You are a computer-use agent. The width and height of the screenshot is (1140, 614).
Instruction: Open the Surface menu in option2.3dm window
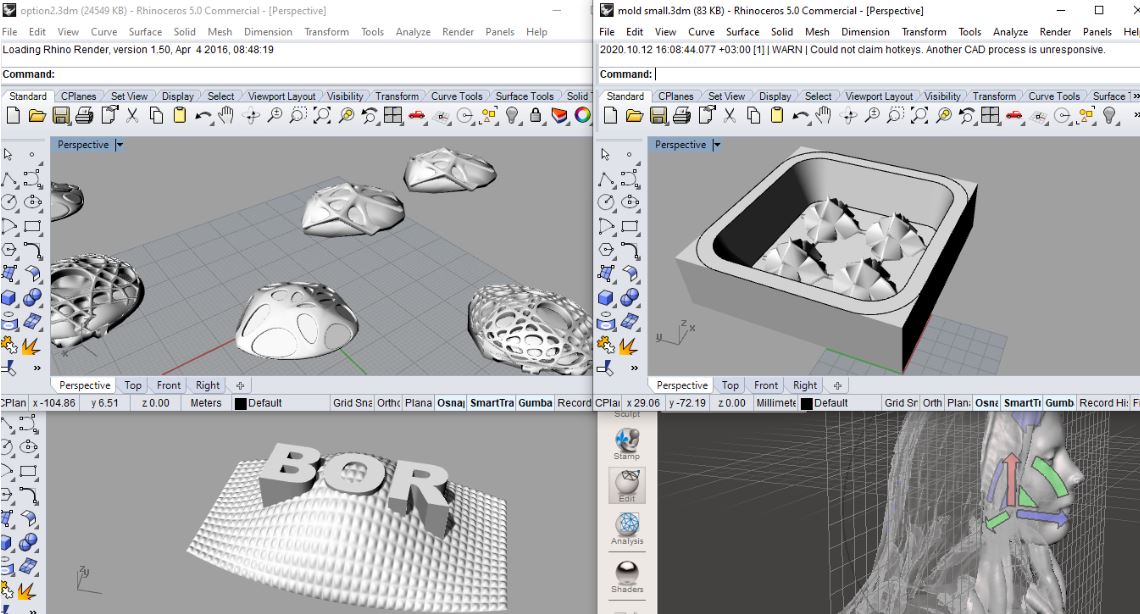pos(145,32)
